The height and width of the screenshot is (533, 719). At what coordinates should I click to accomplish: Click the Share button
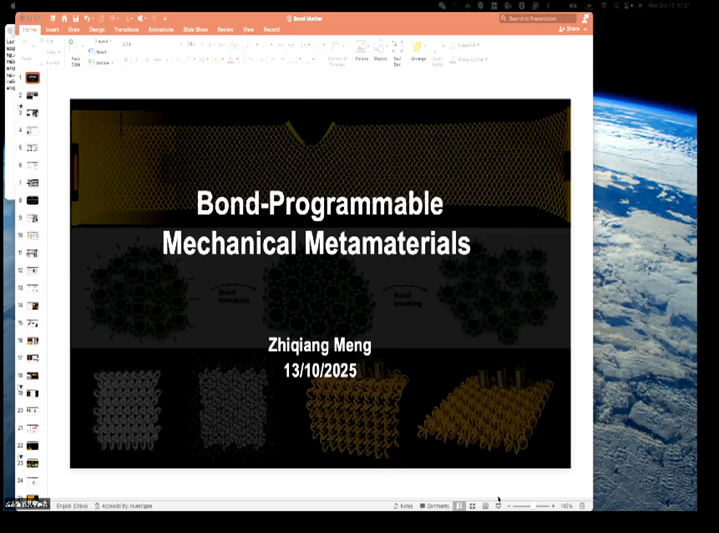571,29
